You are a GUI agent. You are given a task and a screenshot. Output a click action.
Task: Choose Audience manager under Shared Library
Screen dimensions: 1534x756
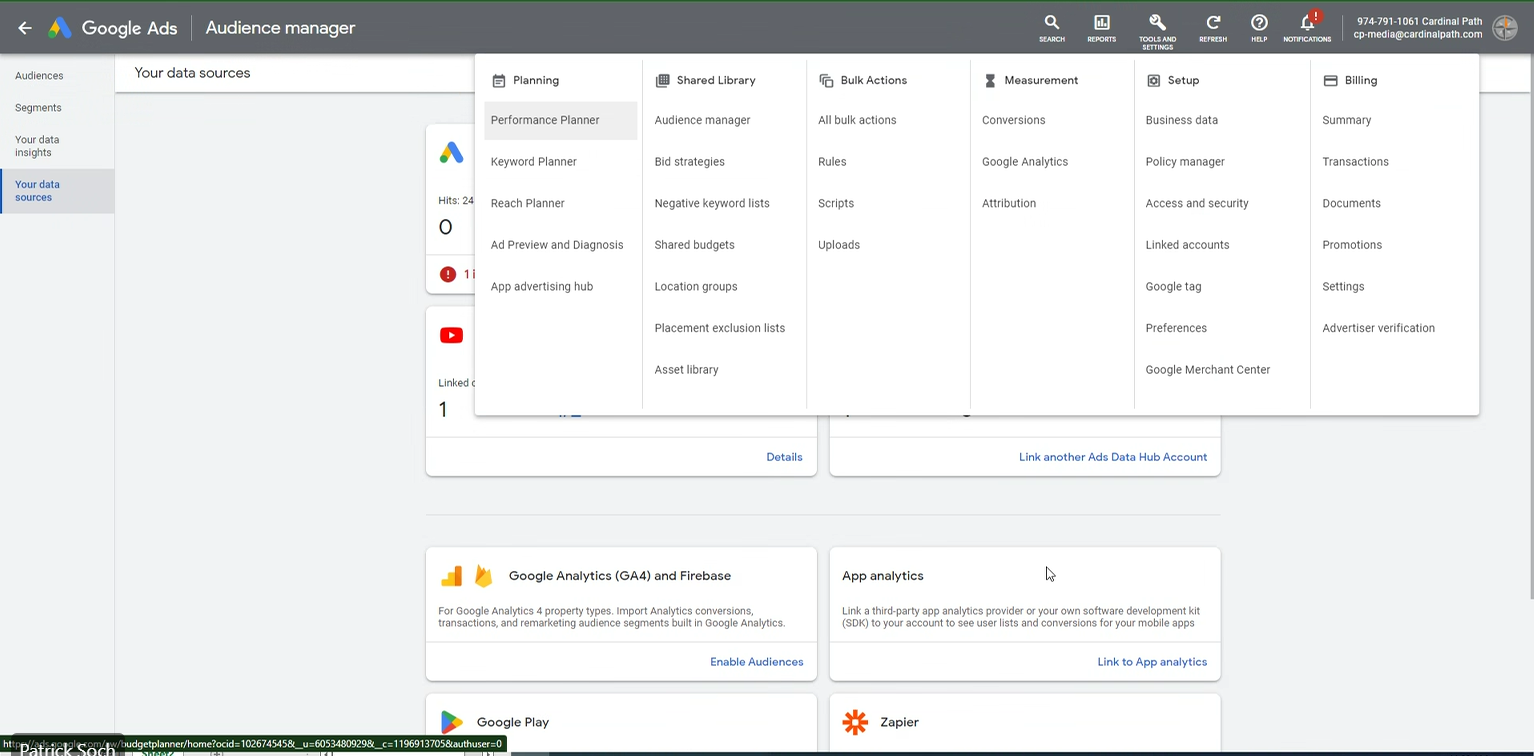[x=702, y=120]
